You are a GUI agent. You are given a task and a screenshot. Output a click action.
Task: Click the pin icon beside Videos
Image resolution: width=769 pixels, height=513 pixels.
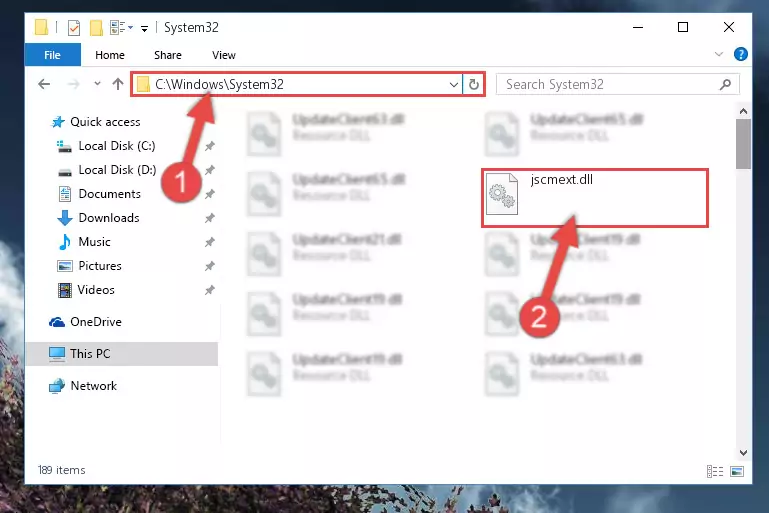(x=209, y=290)
